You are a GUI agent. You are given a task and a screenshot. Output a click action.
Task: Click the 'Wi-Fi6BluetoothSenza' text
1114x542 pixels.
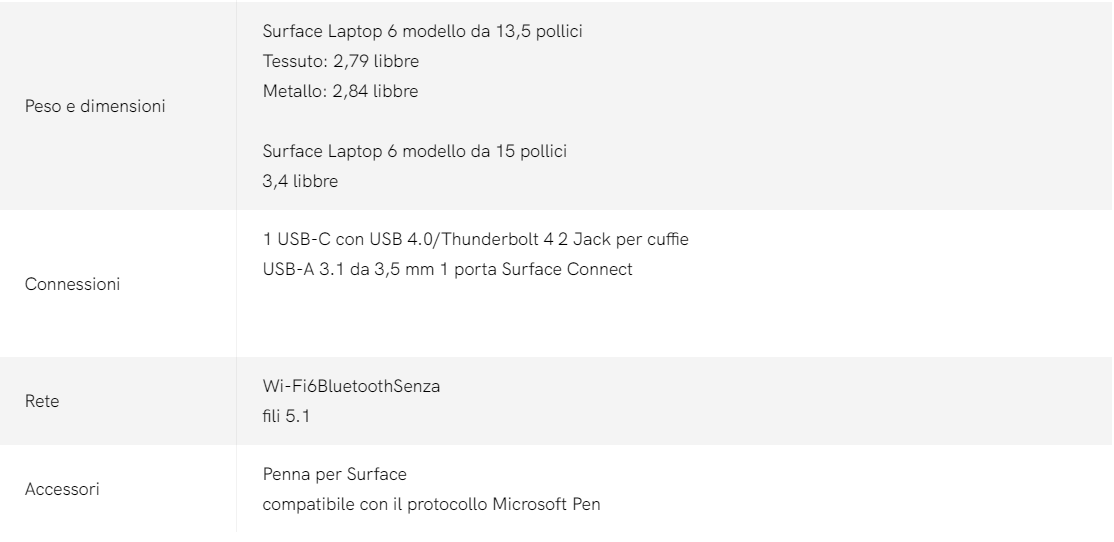(352, 386)
